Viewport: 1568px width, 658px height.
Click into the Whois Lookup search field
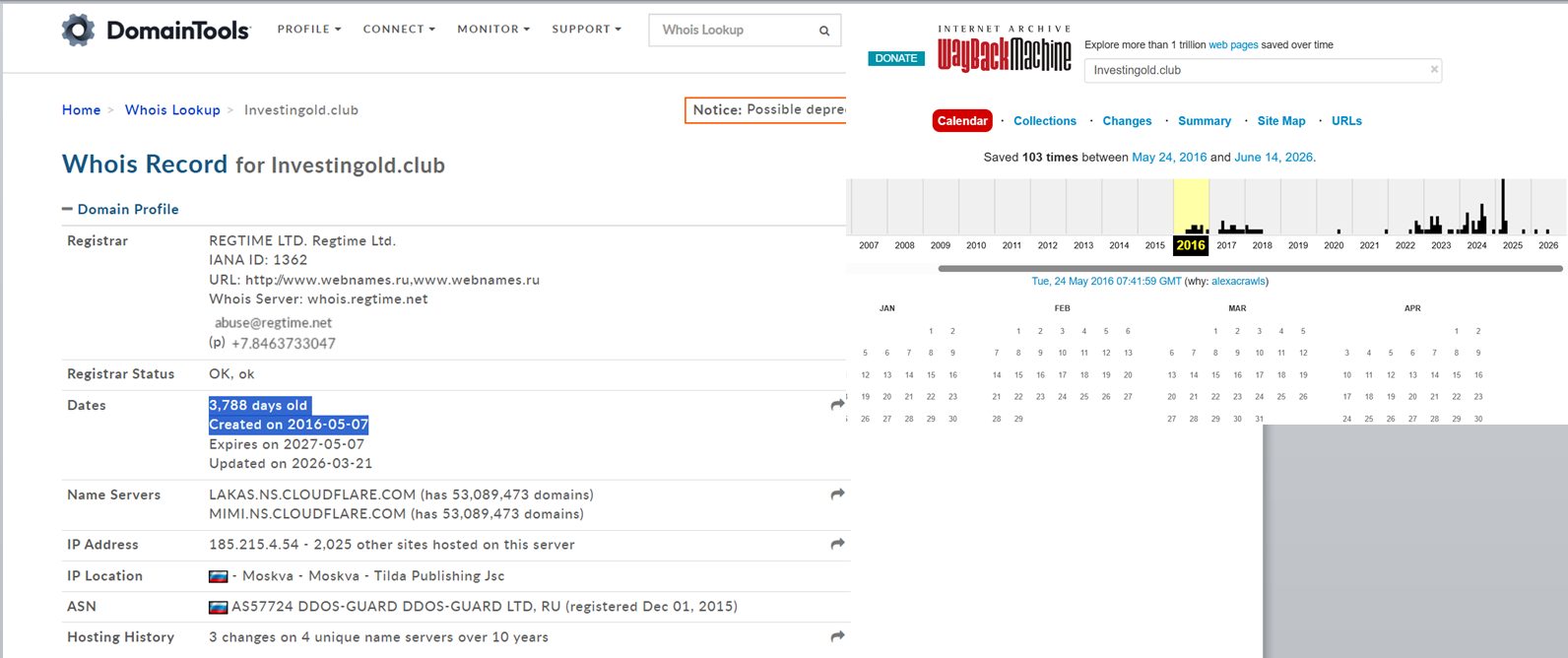point(734,31)
